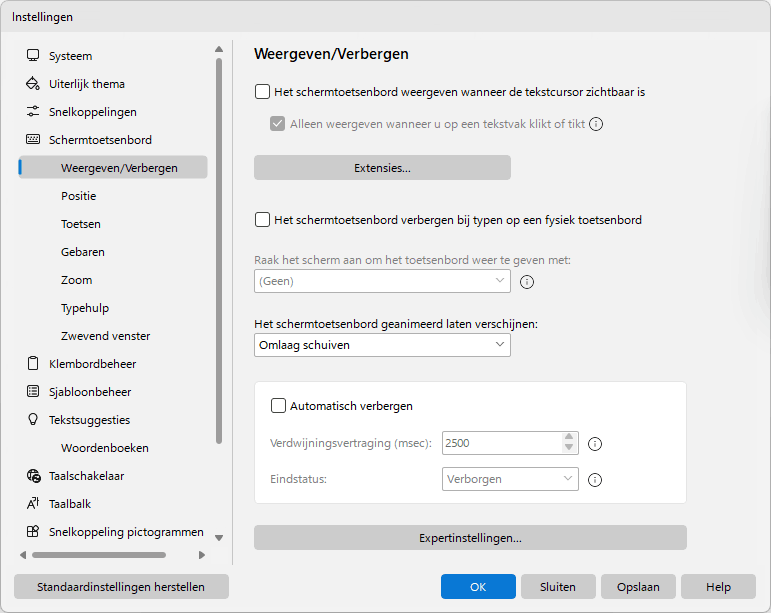Enable keyboard display when text cursor visible

tap(263, 92)
